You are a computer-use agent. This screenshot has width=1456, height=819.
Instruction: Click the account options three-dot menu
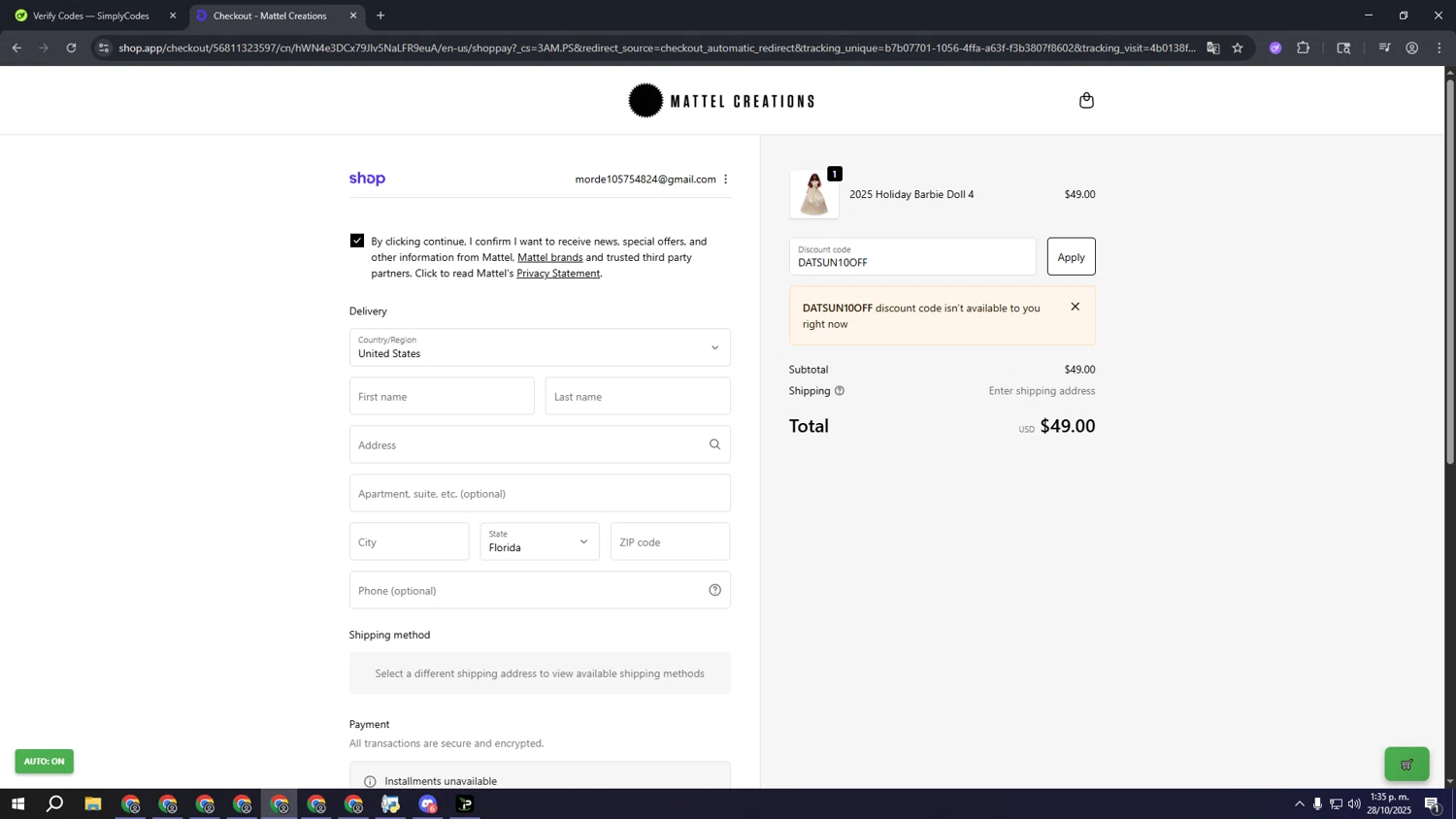725,179
